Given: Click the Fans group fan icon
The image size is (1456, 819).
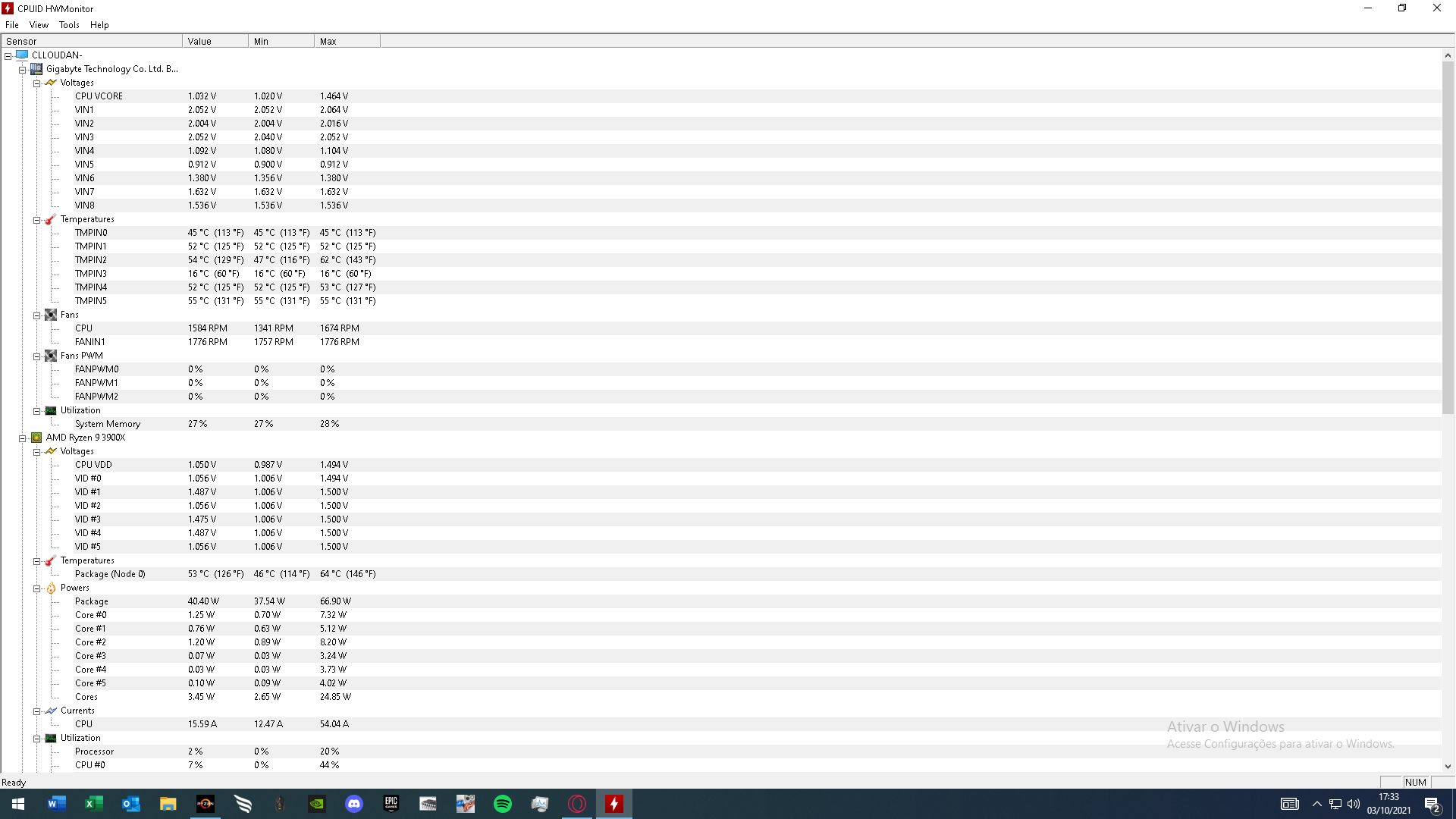Looking at the screenshot, I should (51, 315).
